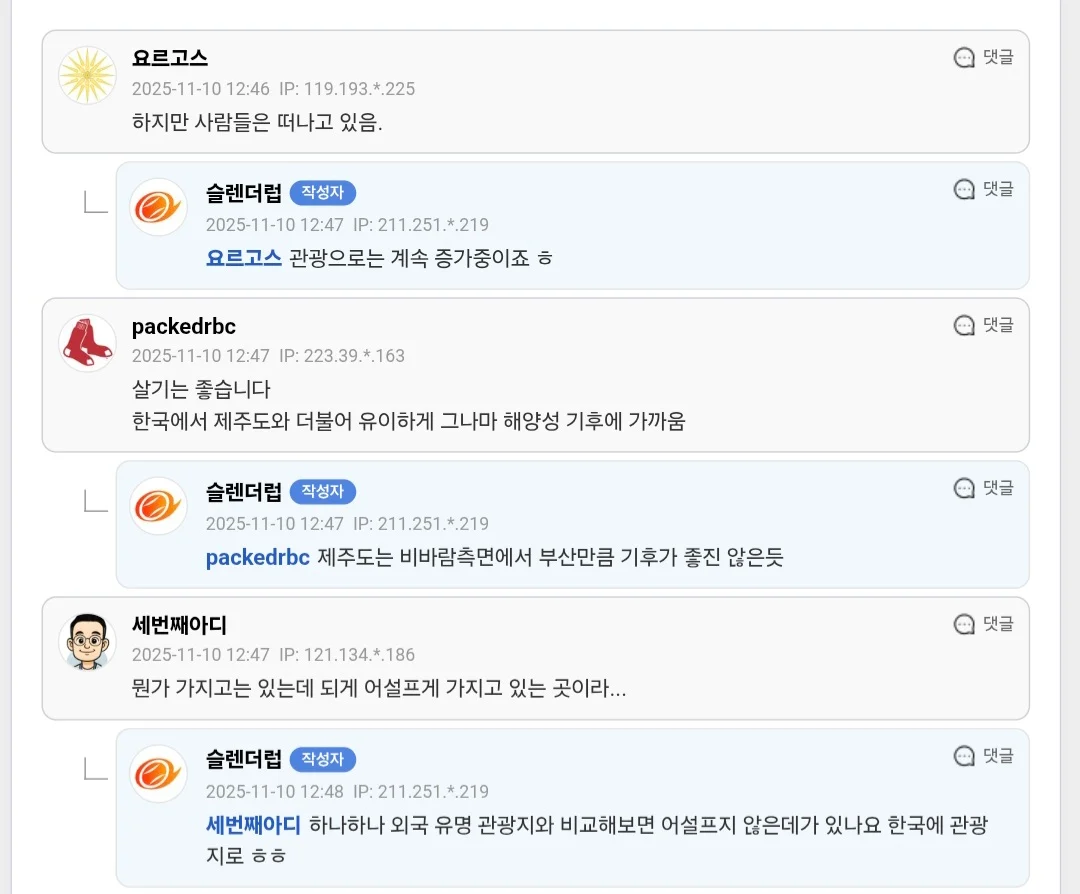Open the blue 요르고스 mention link

(244, 258)
